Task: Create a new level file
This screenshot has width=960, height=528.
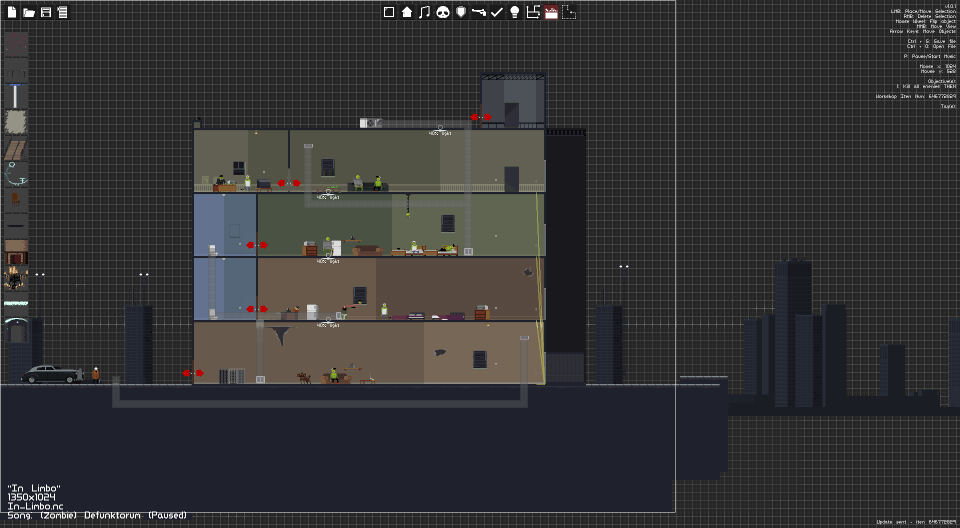Action: pyautogui.click(x=12, y=12)
